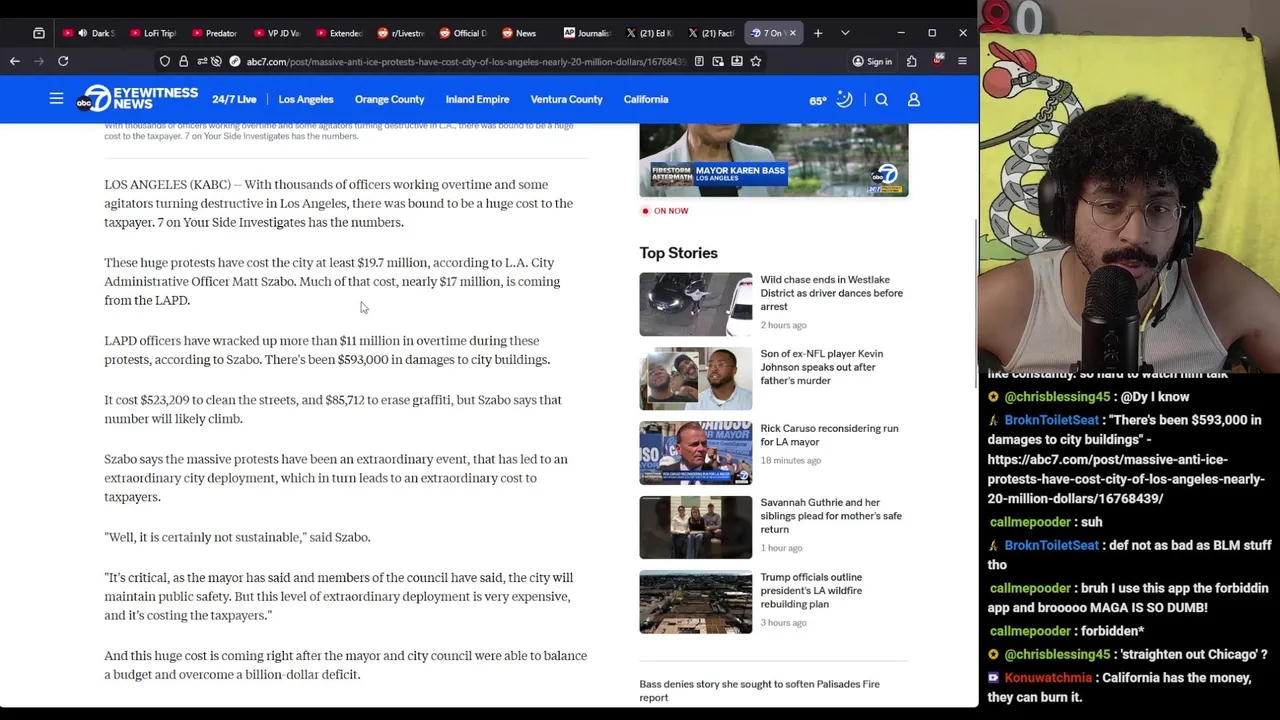Open Savannah Guthrie siblings plead story
1280x720 pixels.
pos(831,516)
